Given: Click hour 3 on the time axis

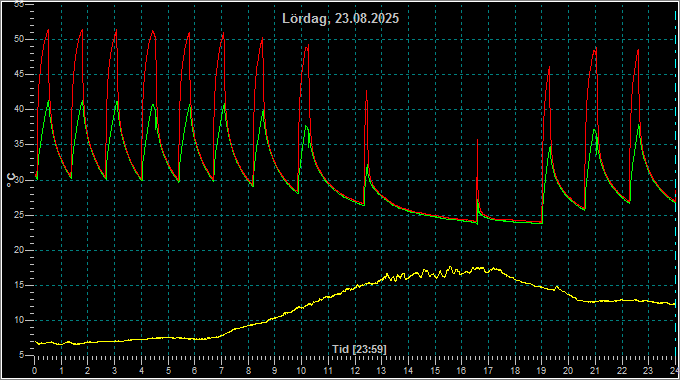Looking at the screenshot, I should tap(114, 371).
